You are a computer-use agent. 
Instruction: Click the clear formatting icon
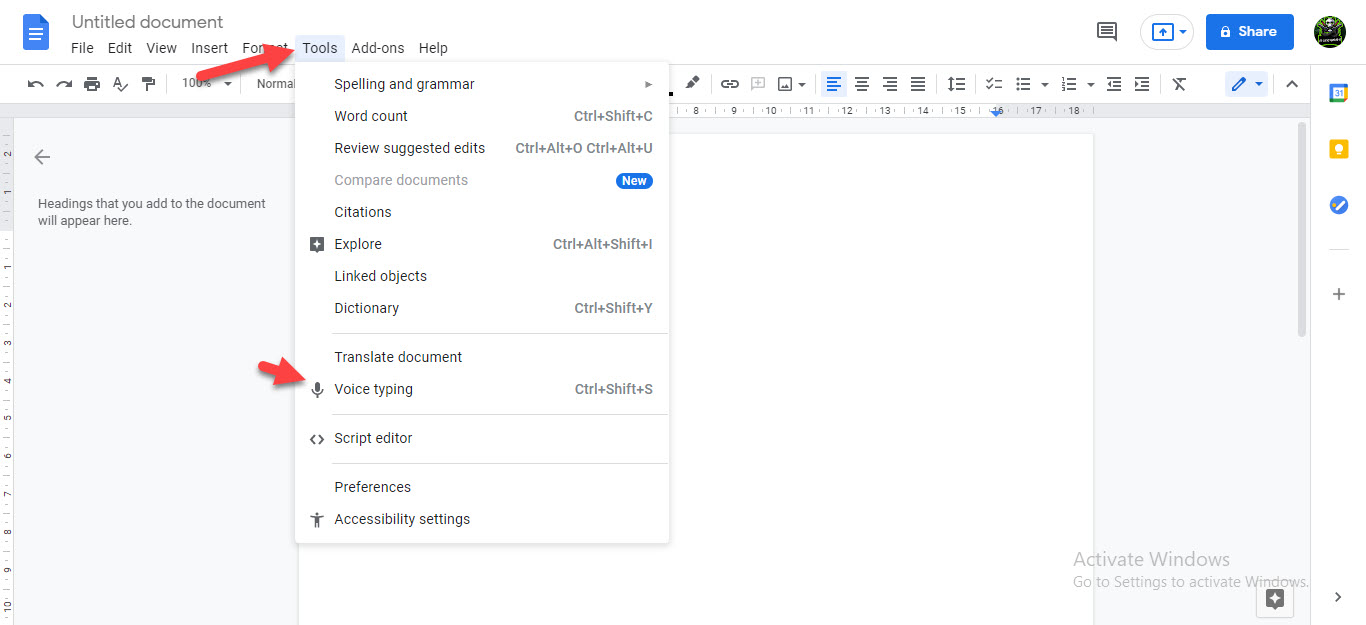click(1179, 84)
